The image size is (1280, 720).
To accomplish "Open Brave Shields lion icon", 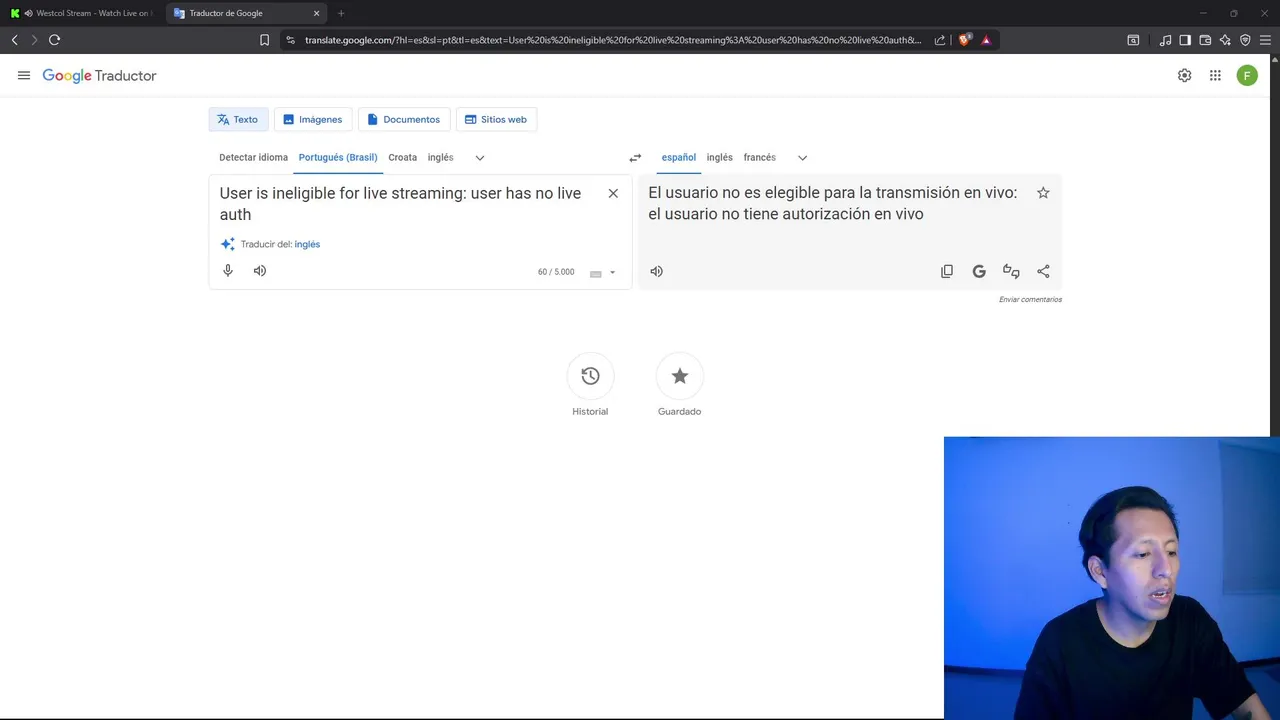I will [x=964, y=40].
